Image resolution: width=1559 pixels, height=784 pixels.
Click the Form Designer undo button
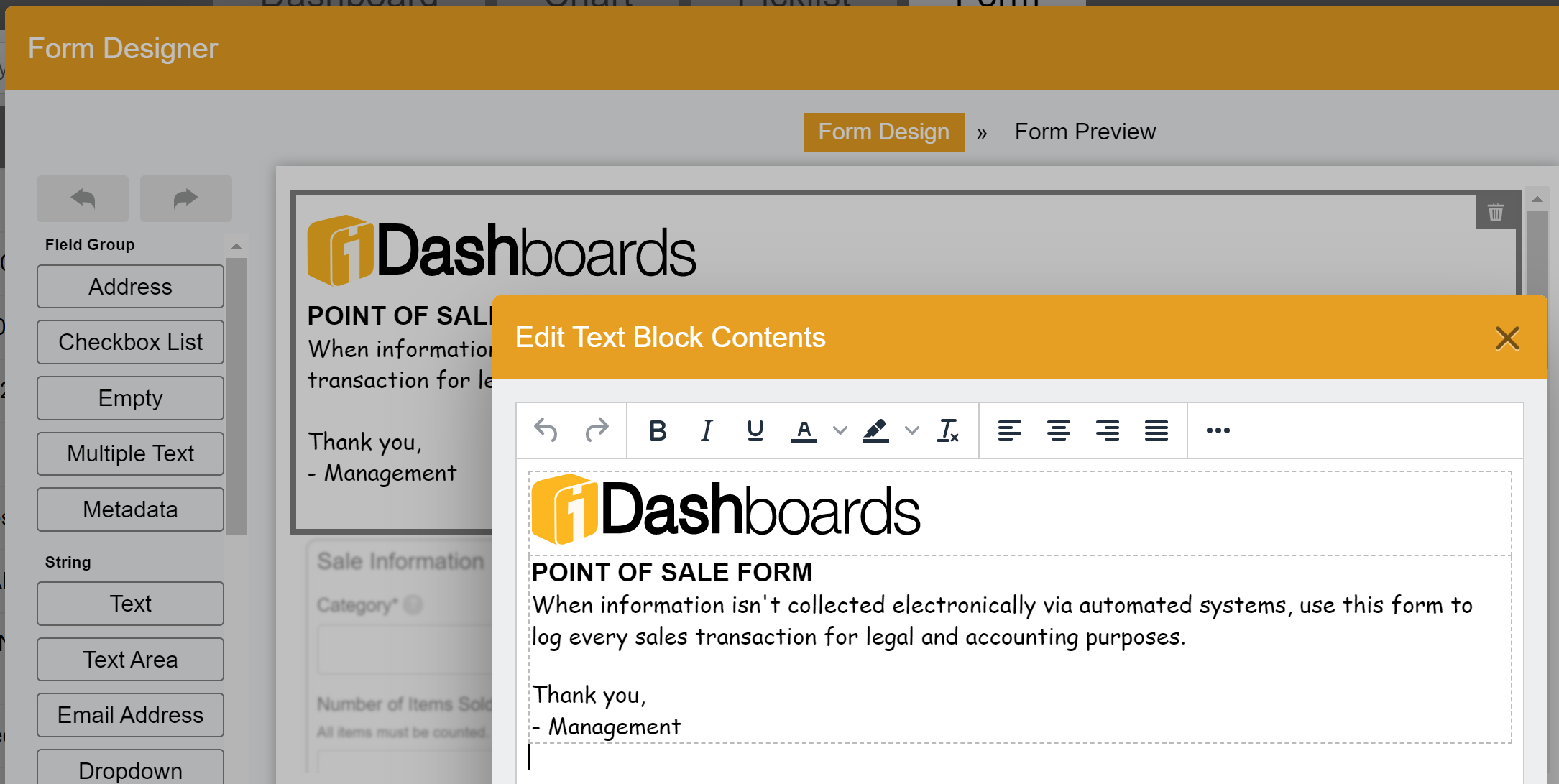click(x=83, y=198)
